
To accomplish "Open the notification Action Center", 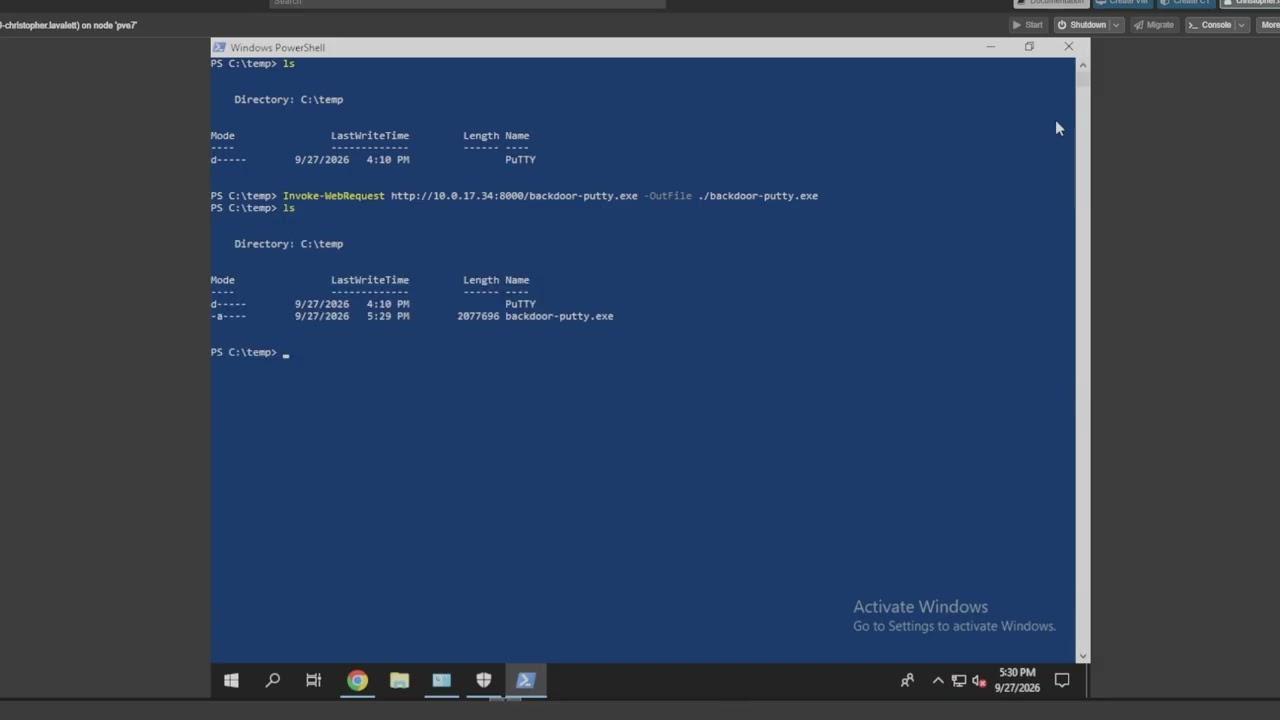I will pyautogui.click(x=1062, y=681).
